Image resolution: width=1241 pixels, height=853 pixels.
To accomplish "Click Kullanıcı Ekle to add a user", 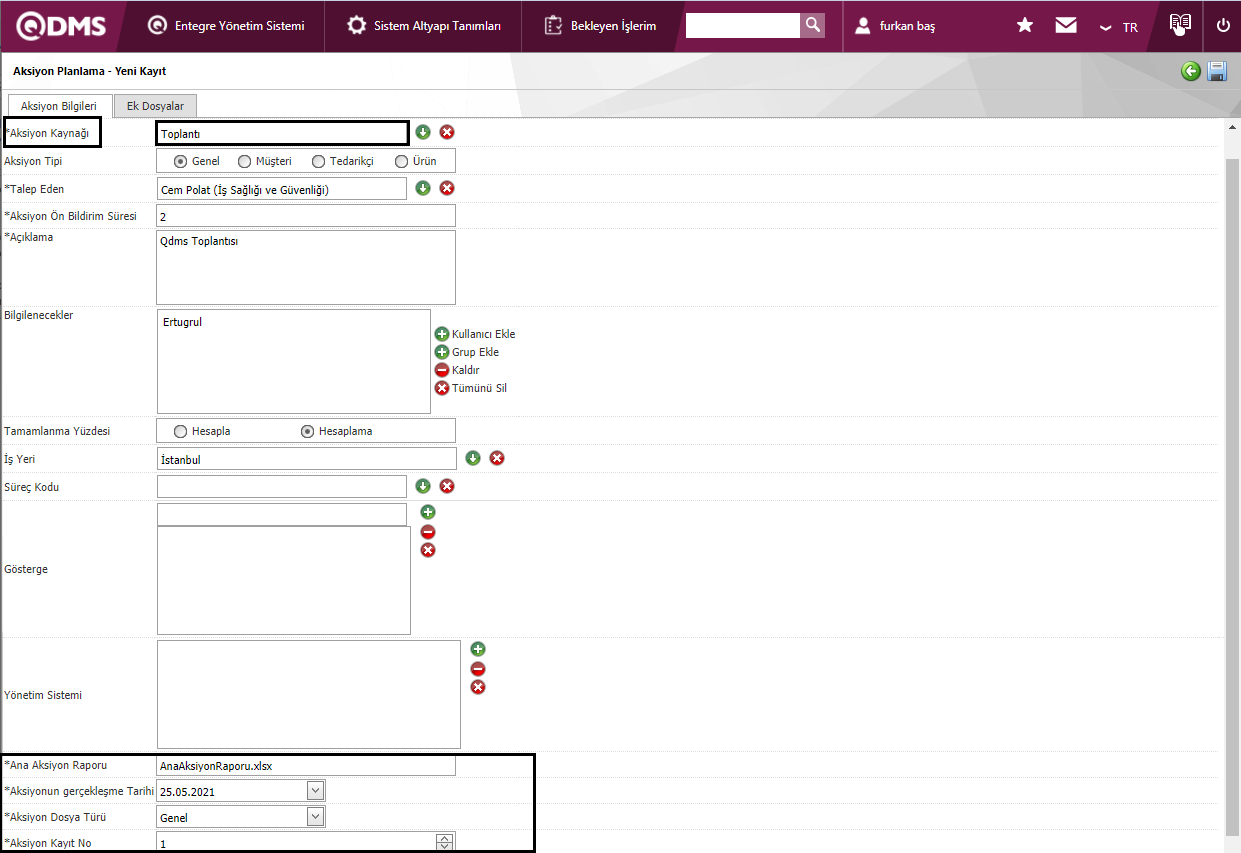I will (475, 334).
